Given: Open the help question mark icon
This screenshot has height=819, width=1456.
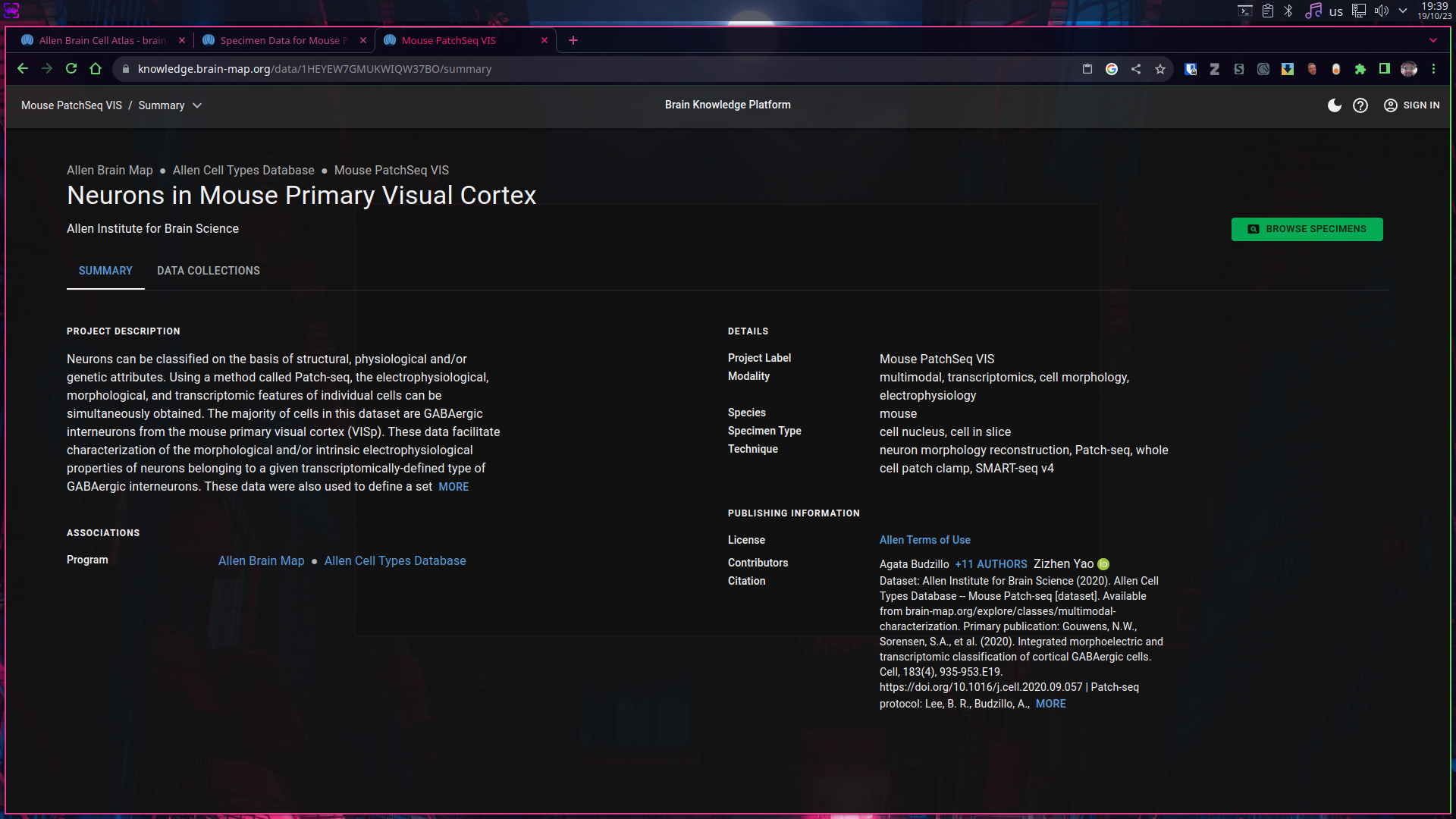Looking at the screenshot, I should point(1360,105).
